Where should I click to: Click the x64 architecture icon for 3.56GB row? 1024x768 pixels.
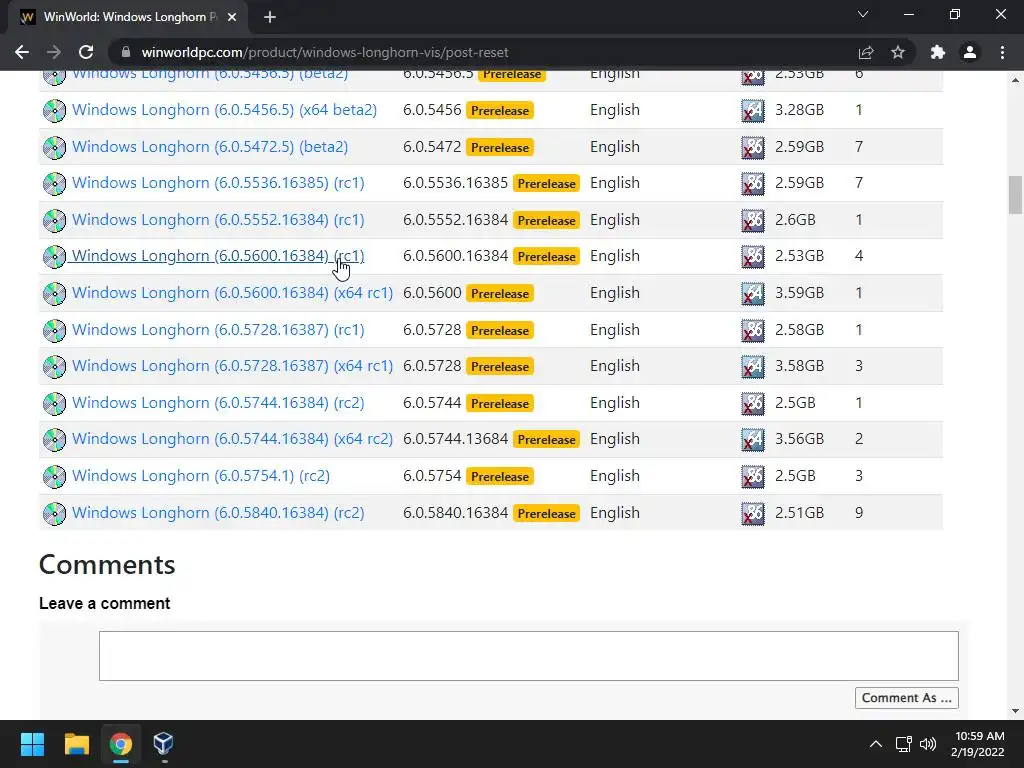pos(753,440)
